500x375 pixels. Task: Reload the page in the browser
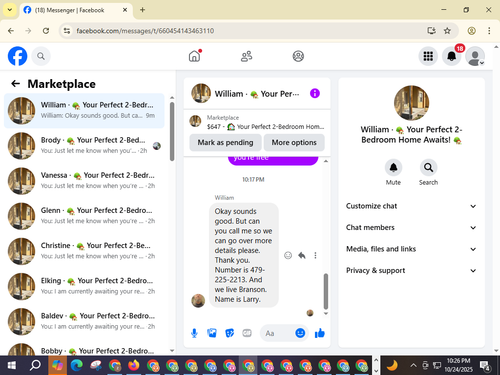point(46,31)
